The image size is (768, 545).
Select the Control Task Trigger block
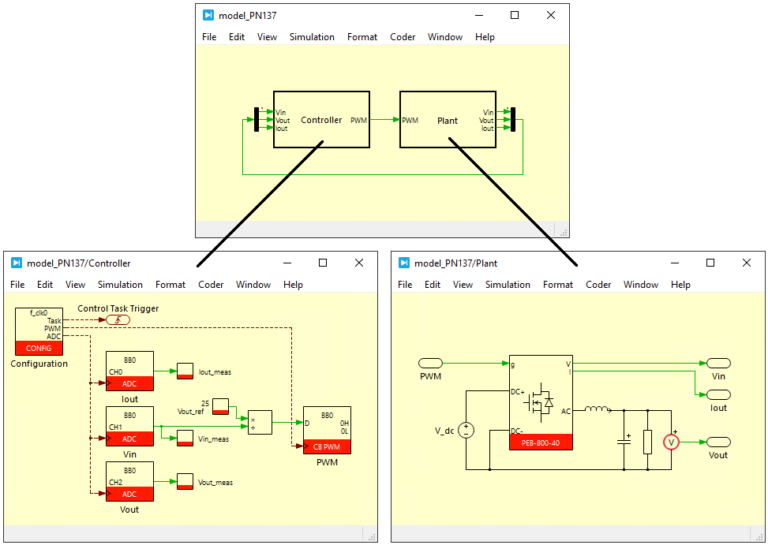click(x=118, y=320)
